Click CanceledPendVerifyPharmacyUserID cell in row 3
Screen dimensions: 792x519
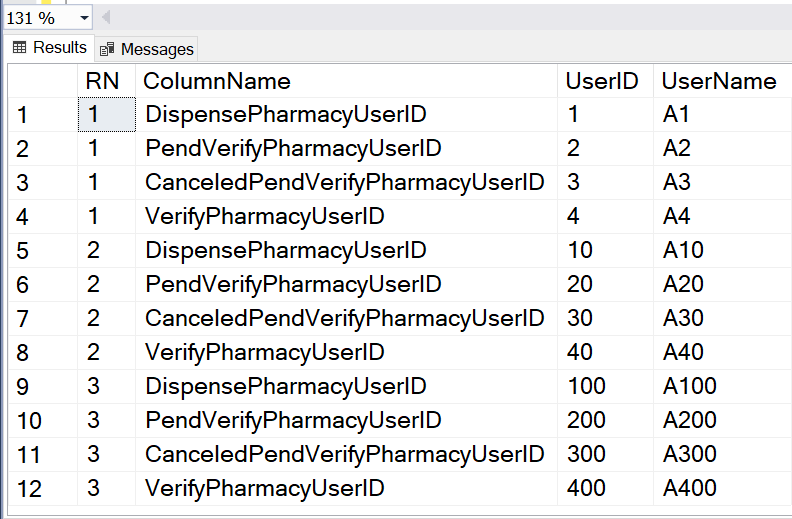tap(345, 183)
